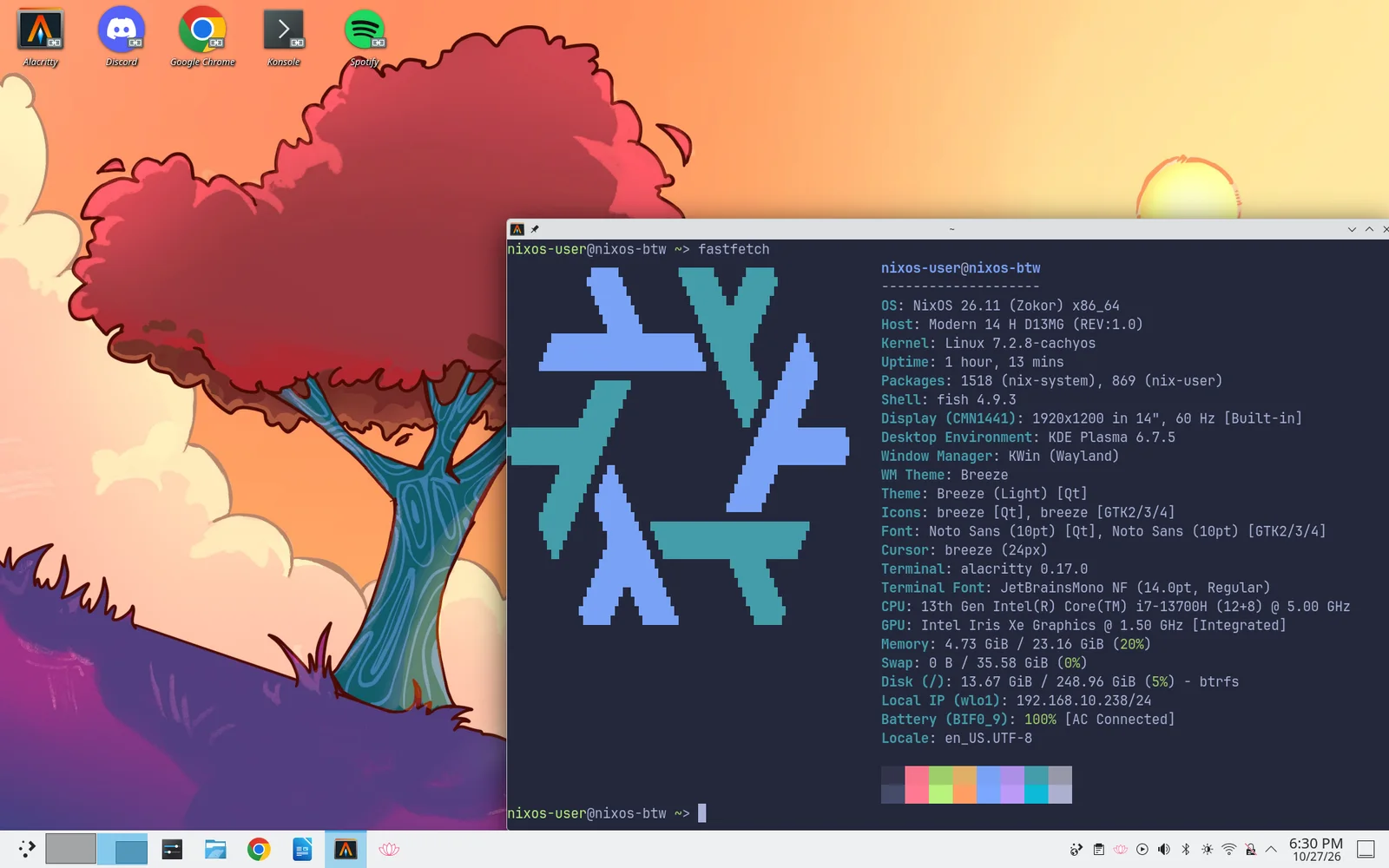Click the "nixos-user@nixos-btw" fastfetch header
Screen dimensions: 1389x868
(960, 268)
